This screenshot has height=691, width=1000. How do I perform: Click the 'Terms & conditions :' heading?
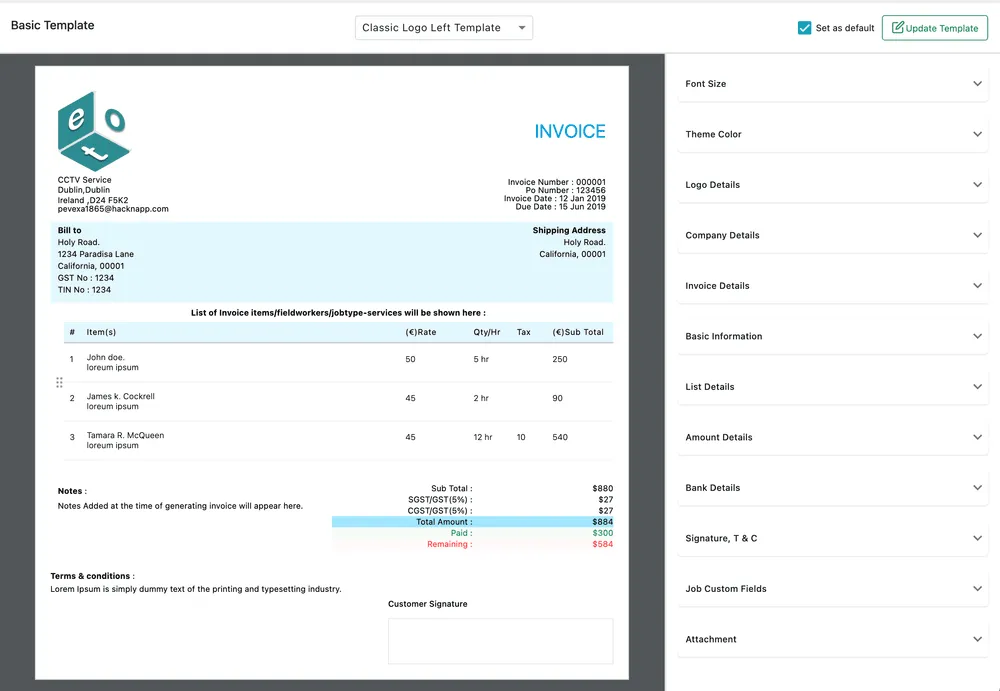(x=92, y=576)
